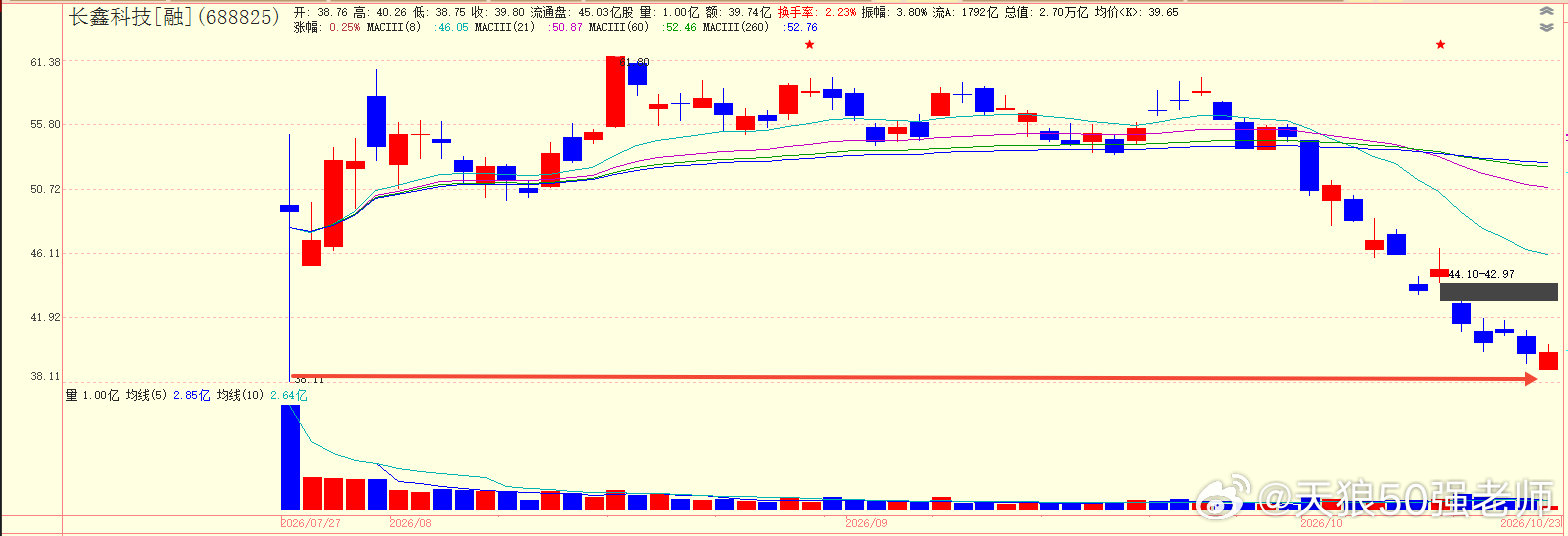Click the 均线(10) 2.64亿 volume average label
This screenshot has height=536, width=1568.
pos(262,396)
